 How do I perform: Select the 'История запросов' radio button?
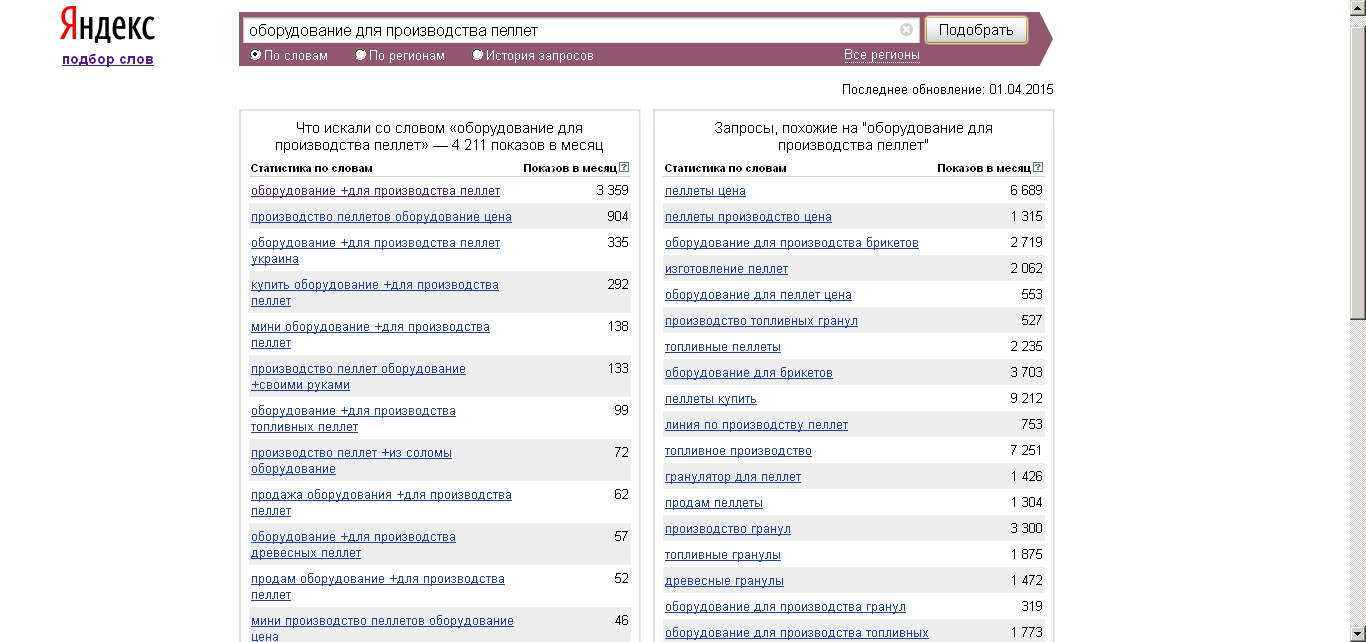478,56
